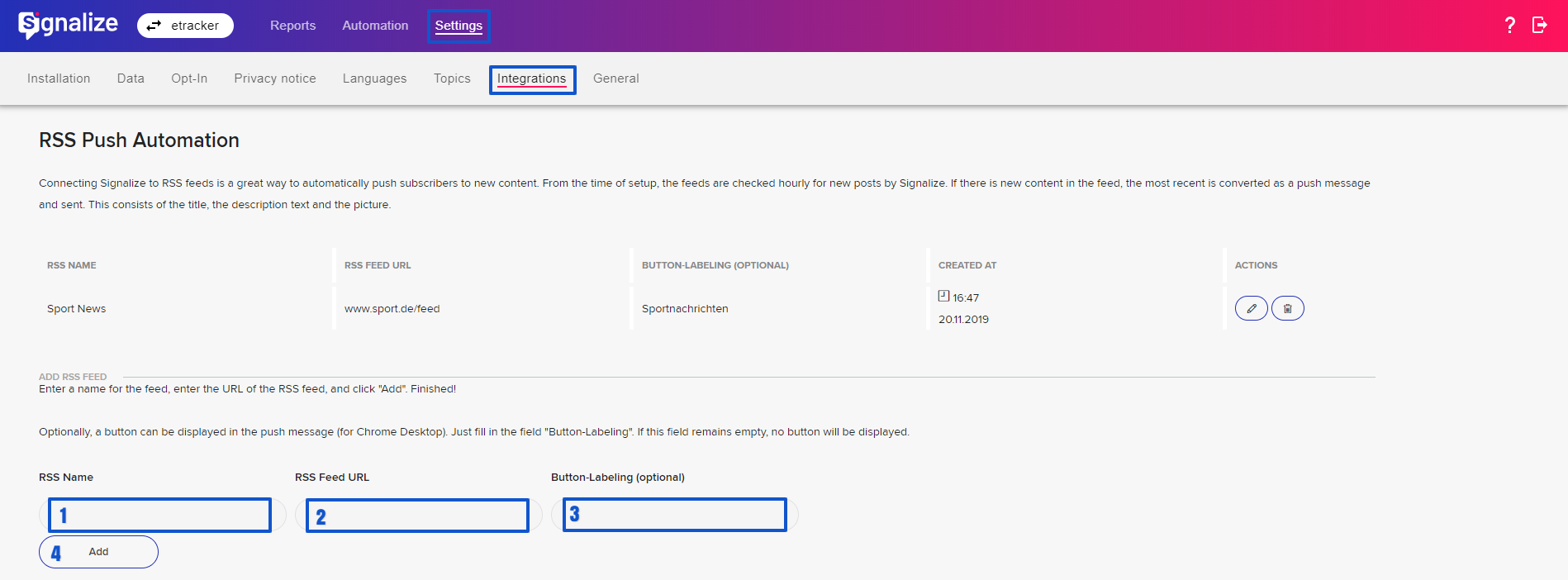Viewport: 1568px width, 580px height.
Task: Open the Automation menu
Action: tap(375, 26)
